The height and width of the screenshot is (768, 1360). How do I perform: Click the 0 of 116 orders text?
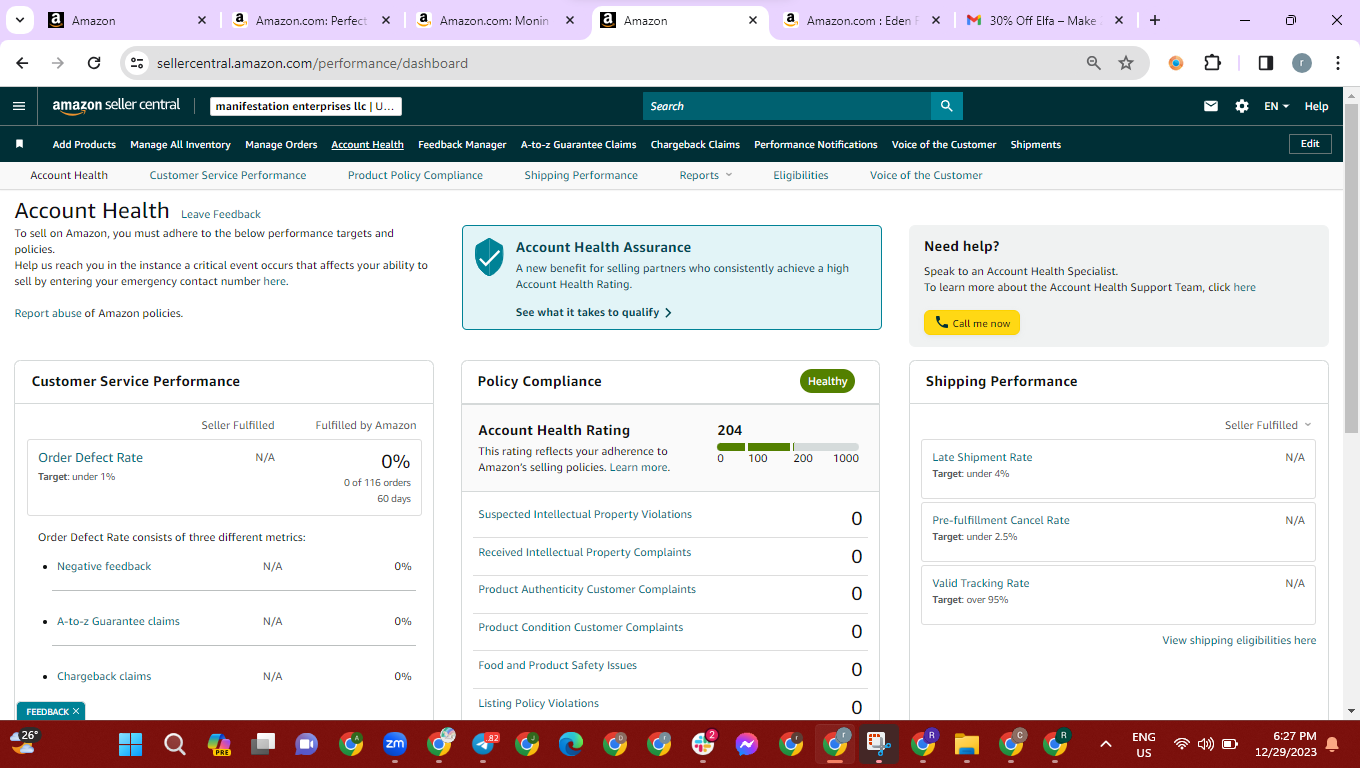tap(377, 482)
